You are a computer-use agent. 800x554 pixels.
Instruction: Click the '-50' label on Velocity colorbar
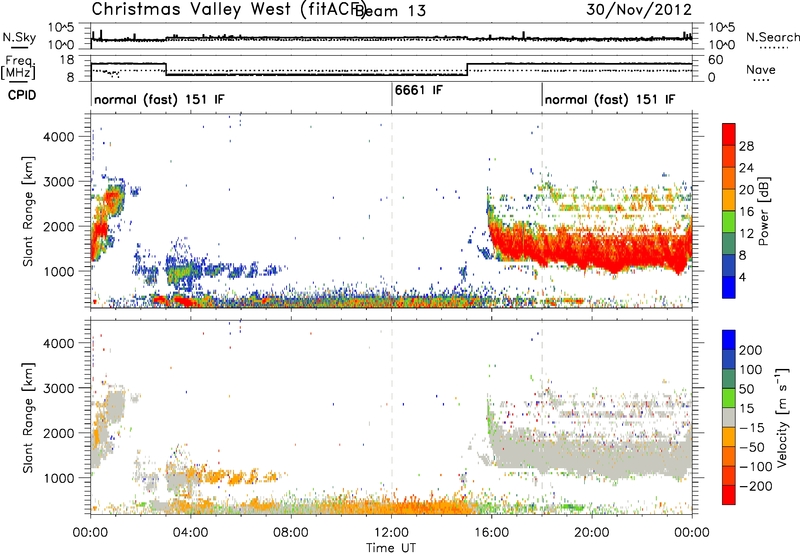[752, 447]
